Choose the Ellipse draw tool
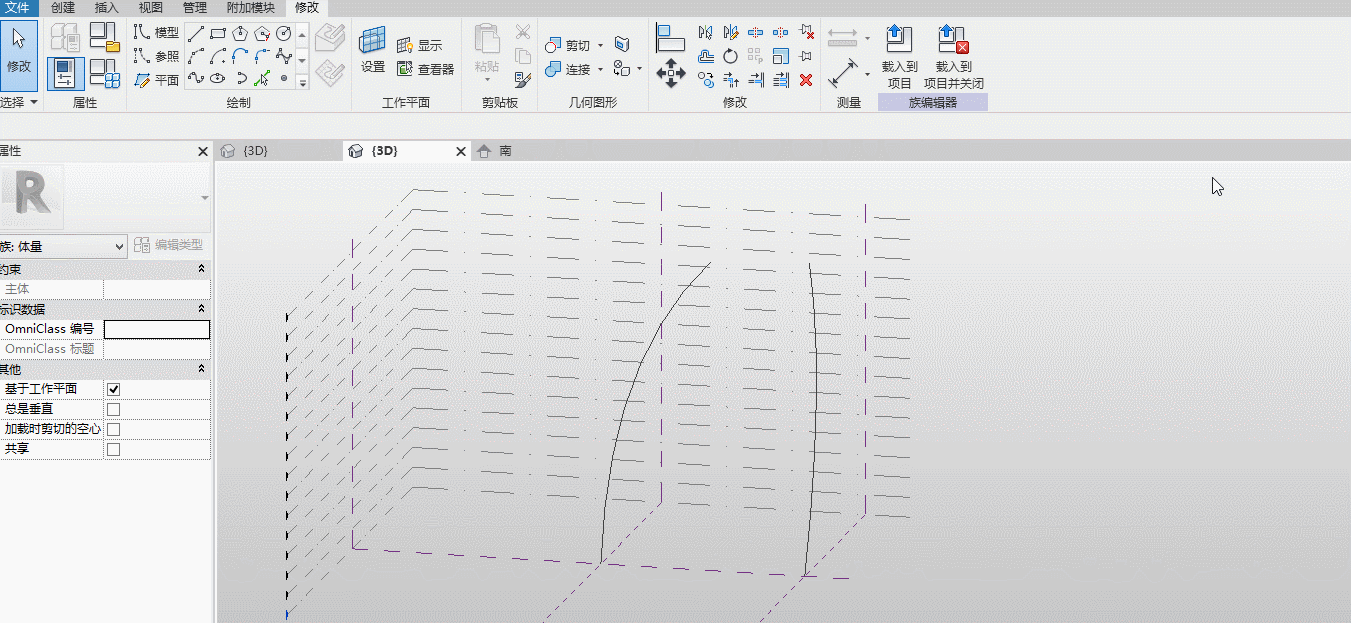Image resolution: width=1351 pixels, height=623 pixels. pyautogui.click(x=218, y=77)
